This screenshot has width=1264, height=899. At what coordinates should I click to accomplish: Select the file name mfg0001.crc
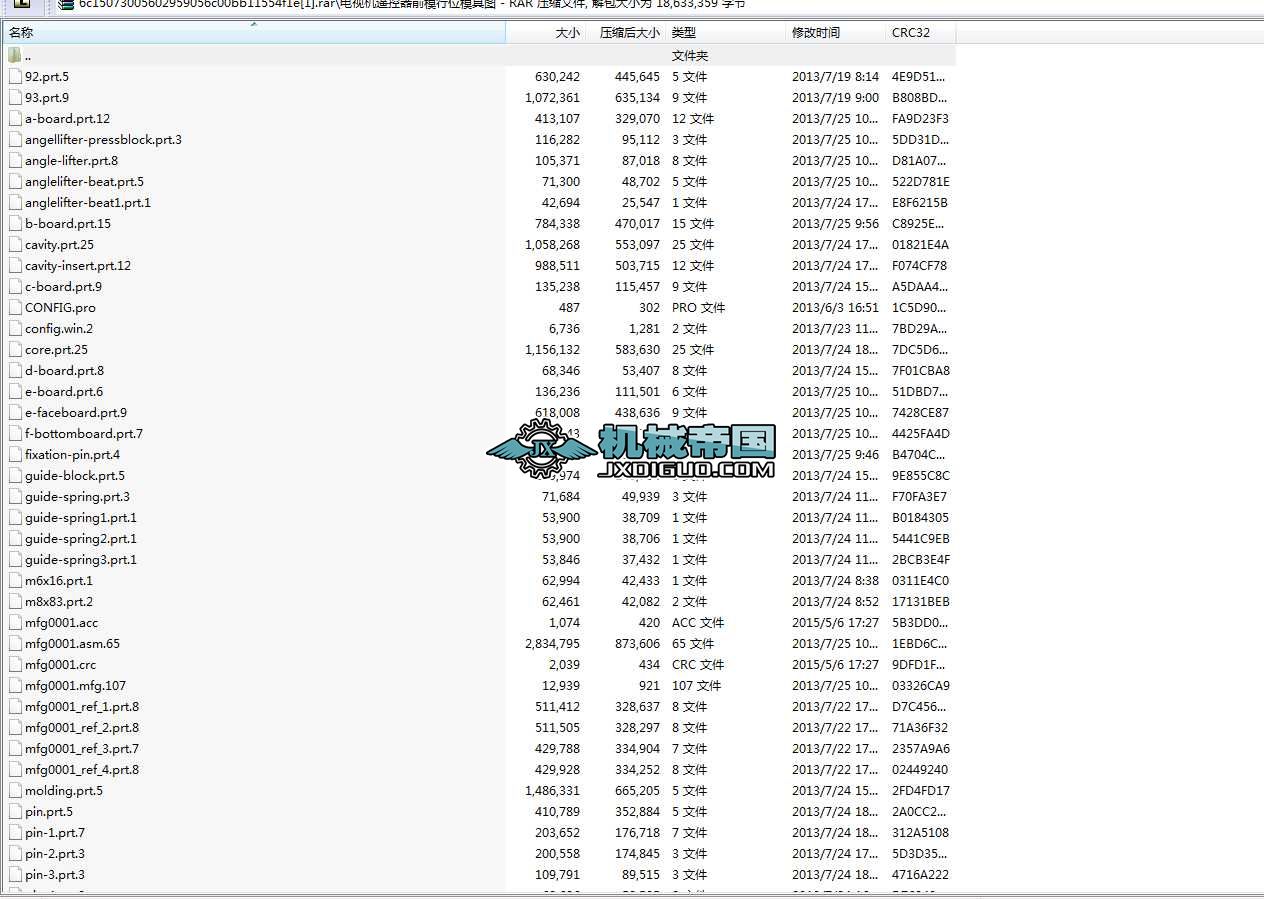pyautogui.click(x=61, y=665)
